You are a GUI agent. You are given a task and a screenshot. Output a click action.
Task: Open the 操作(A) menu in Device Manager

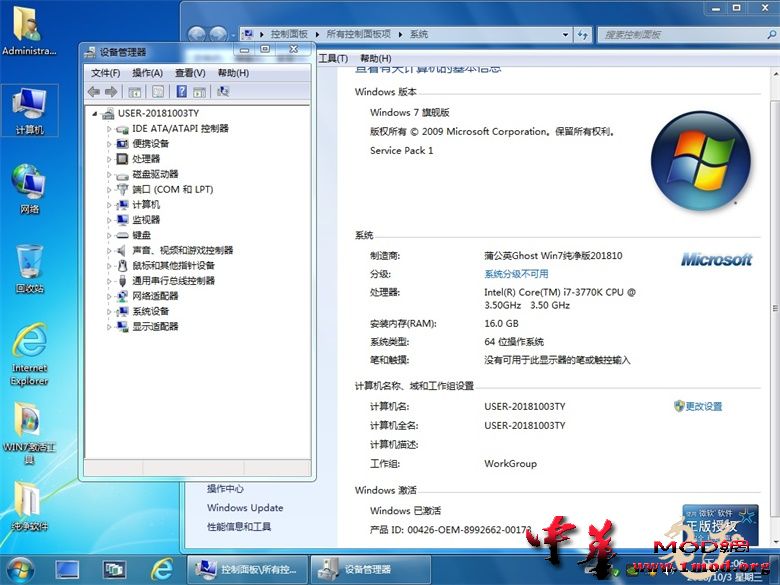tap(147, 73)
